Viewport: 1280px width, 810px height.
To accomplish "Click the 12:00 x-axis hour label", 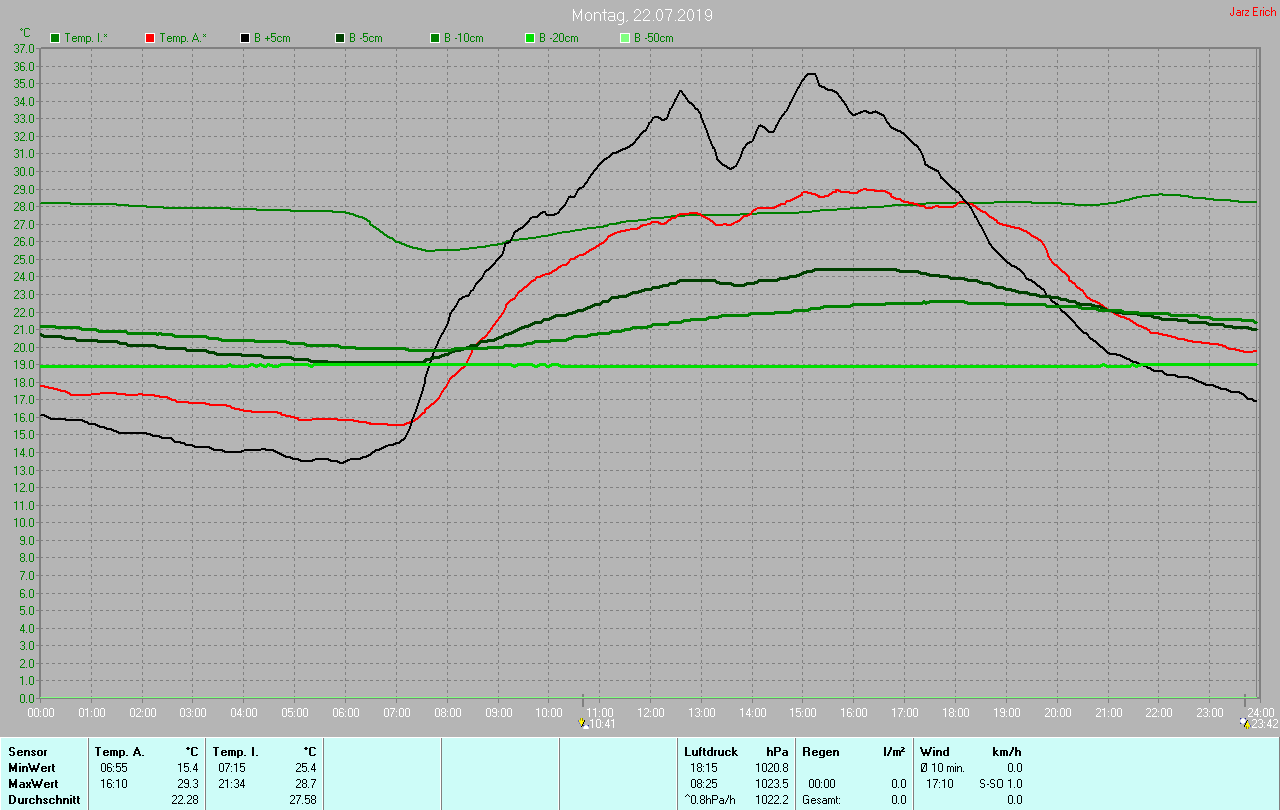I will [651, 711].
